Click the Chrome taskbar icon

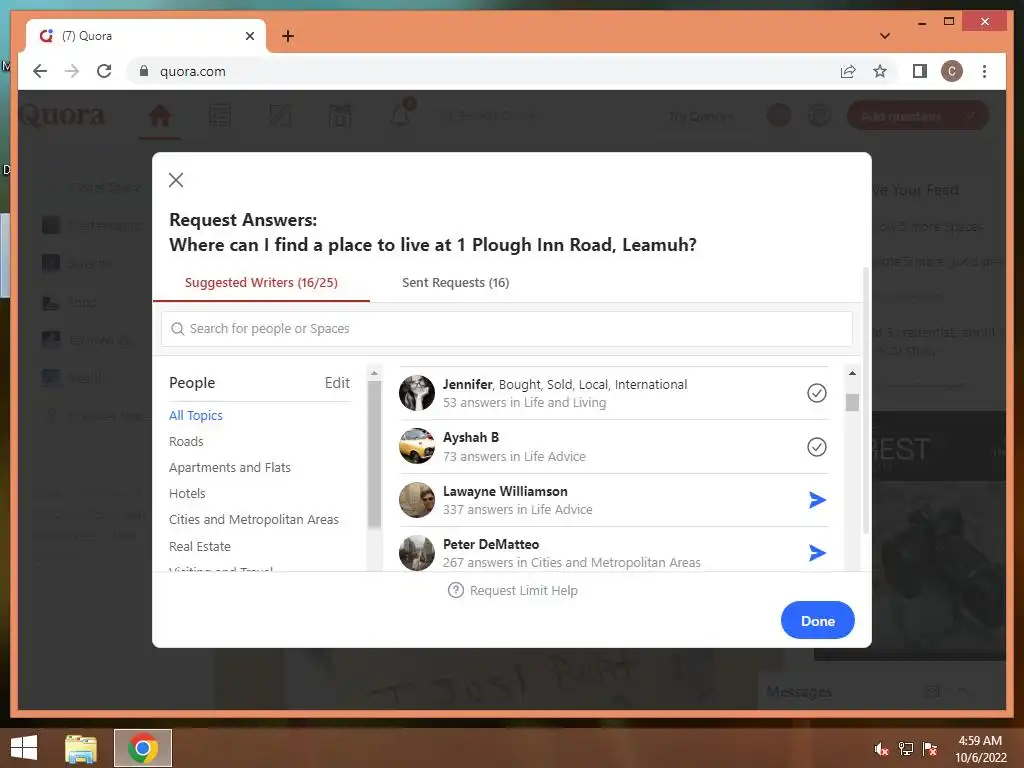coord(142,748)
